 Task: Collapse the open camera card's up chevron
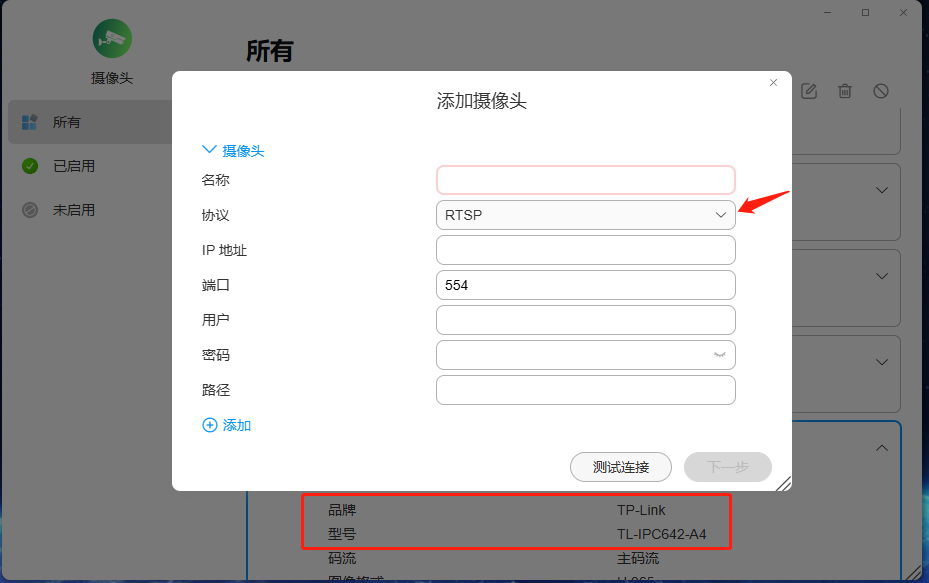(x=882, y=448)
